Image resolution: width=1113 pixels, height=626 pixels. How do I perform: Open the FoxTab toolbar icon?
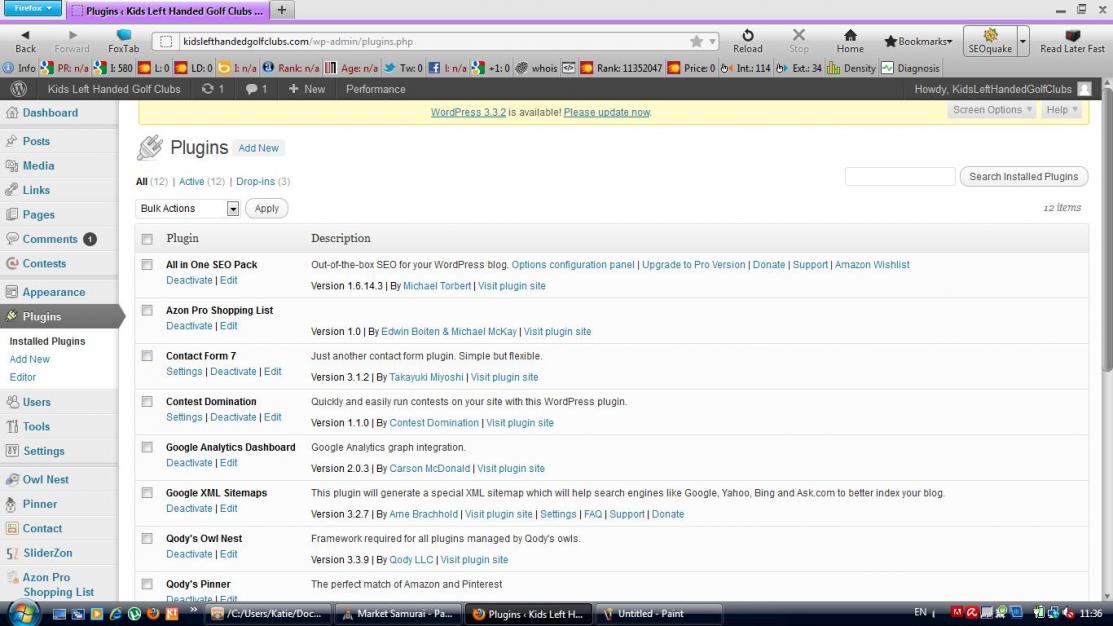pyautogui.click(x=124, y=35)
